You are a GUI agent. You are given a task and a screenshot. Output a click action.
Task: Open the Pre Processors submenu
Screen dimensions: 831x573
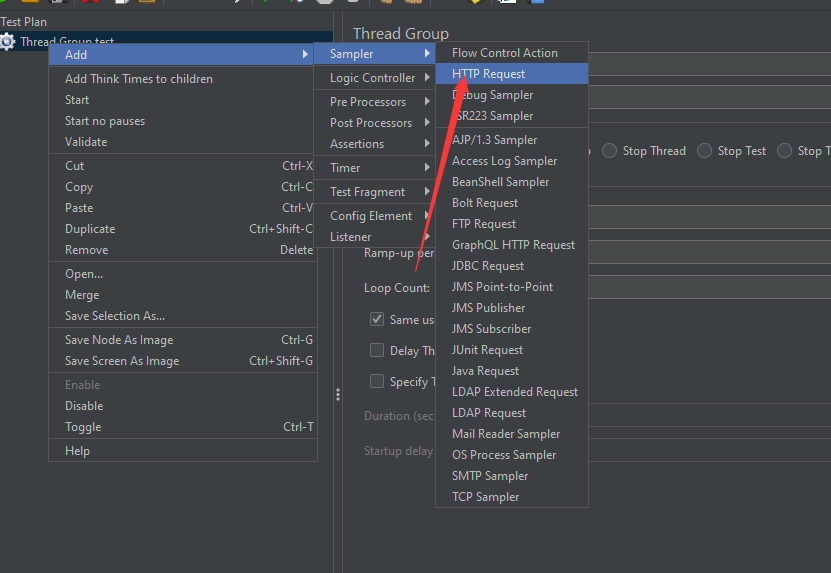tap(369, 102)
